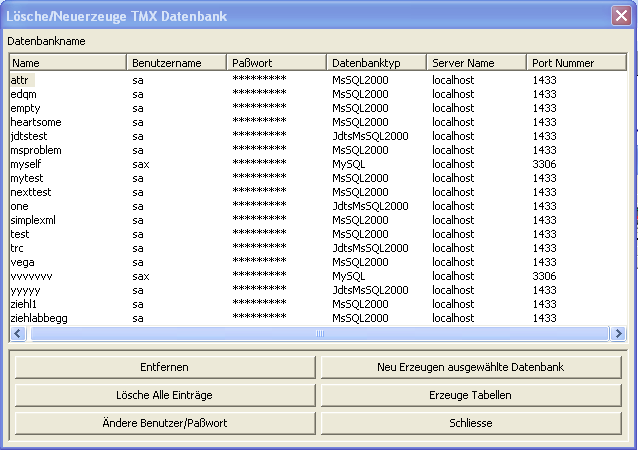The image size is (638, 450).
Task: Click the scroll right arrow
Action: click(x=617, y=333)
